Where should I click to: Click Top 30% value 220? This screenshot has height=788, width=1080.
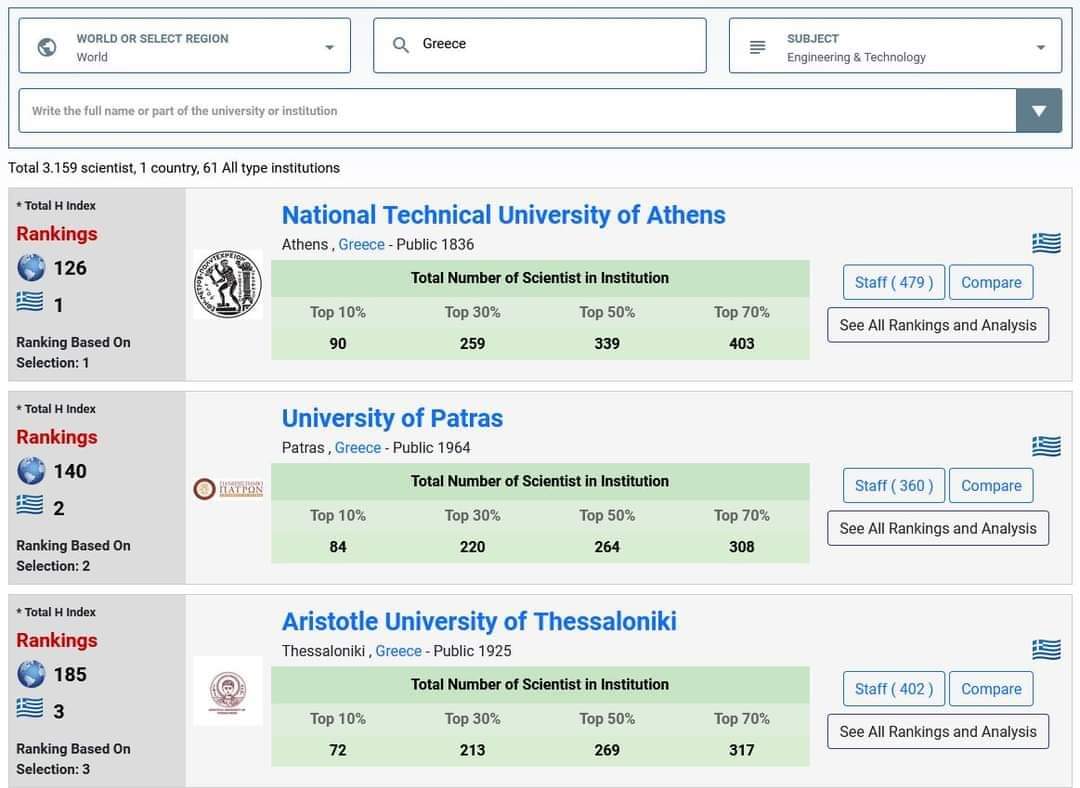[x=472, y=547]
